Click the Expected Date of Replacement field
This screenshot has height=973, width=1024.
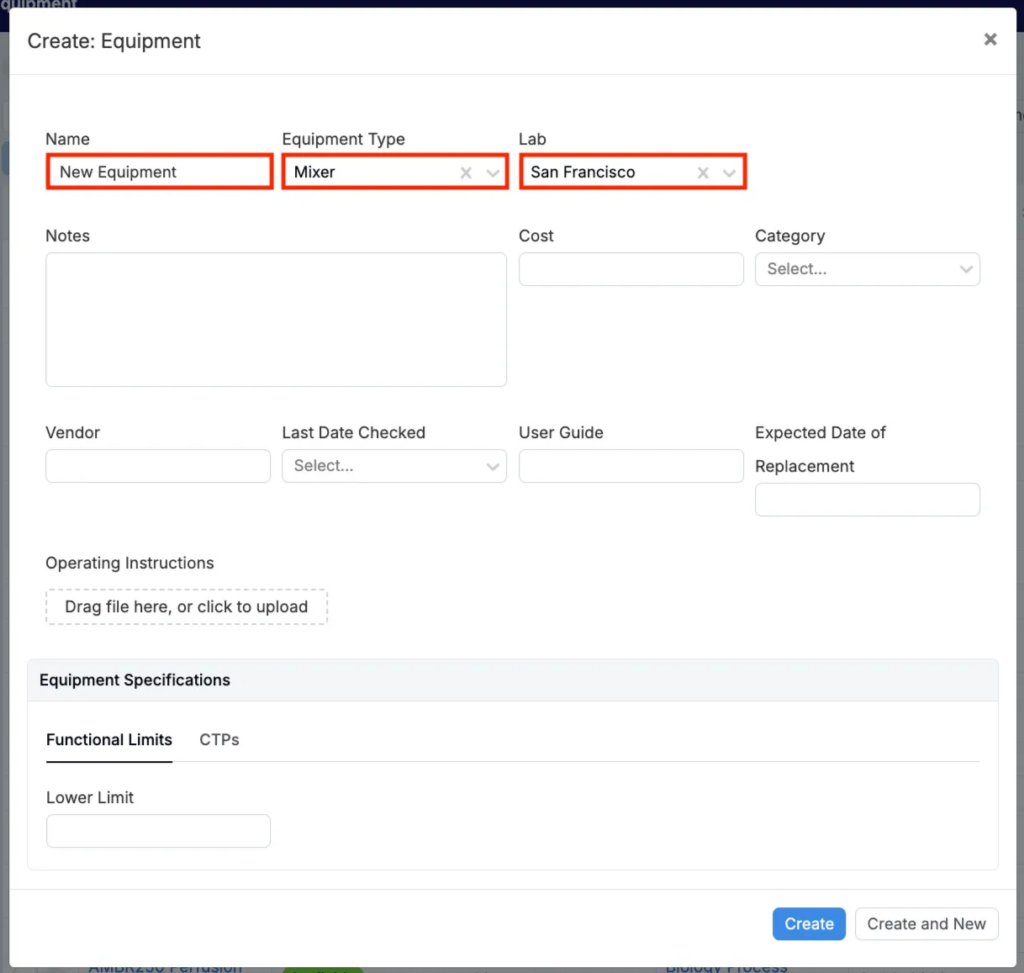pos(867,500)
